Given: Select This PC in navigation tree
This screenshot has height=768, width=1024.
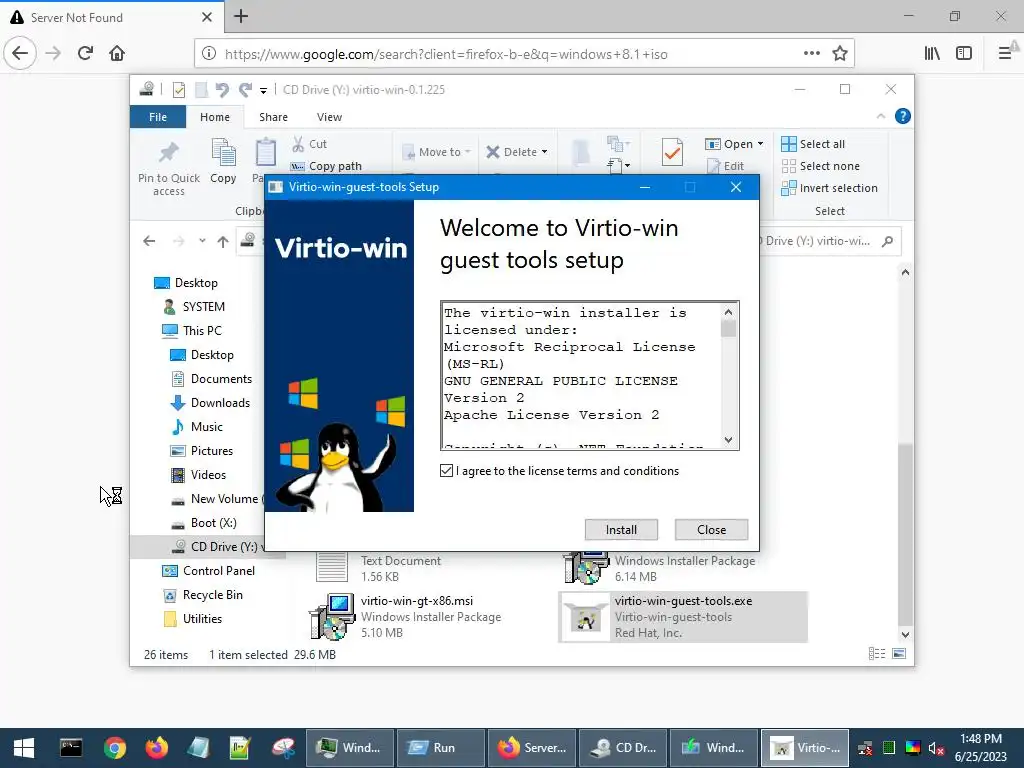Looking at the screenshot, I should (192, 330).
